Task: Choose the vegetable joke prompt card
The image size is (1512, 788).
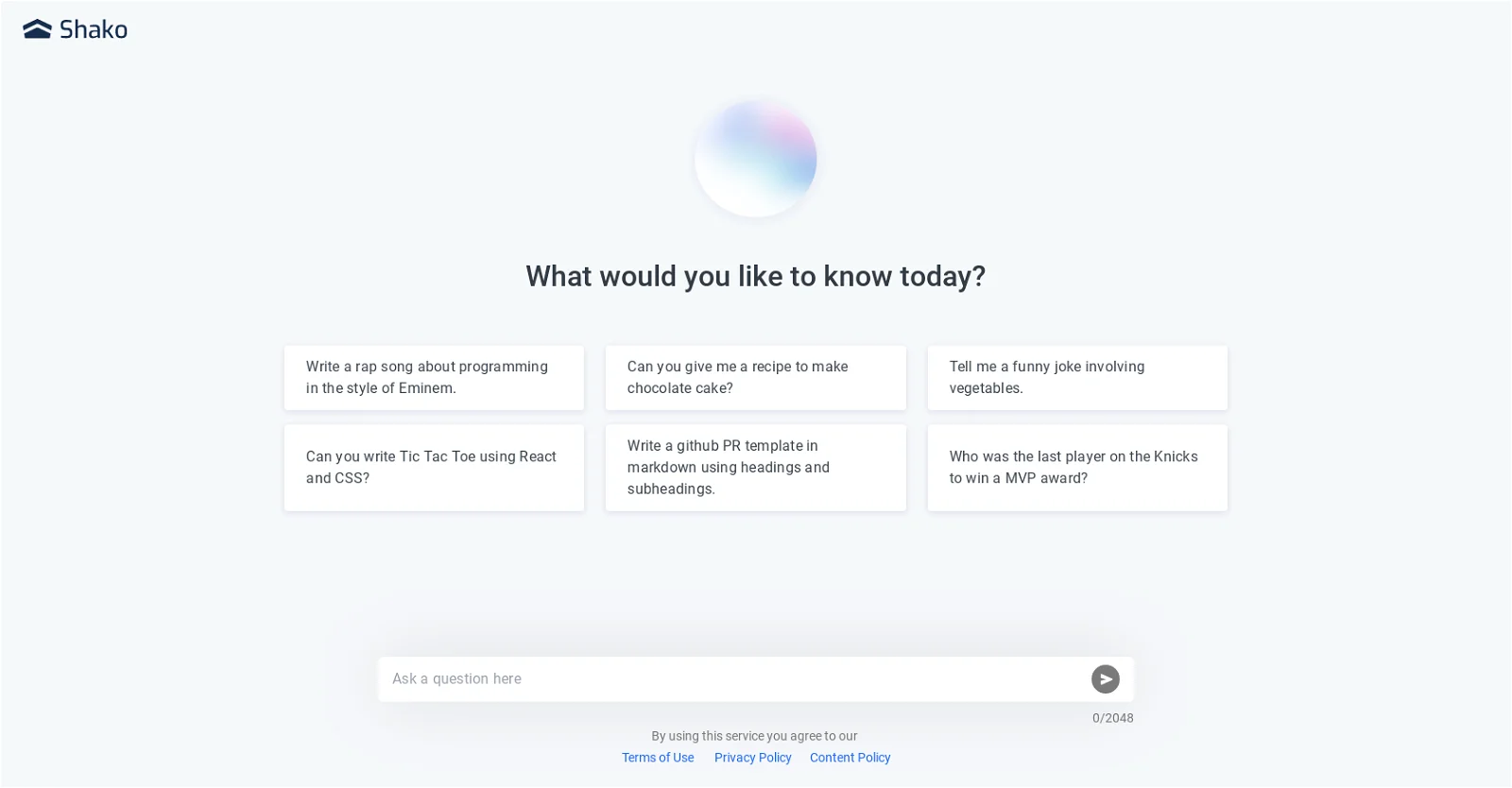Action: pyautogui.click(x=1076, y=377)
